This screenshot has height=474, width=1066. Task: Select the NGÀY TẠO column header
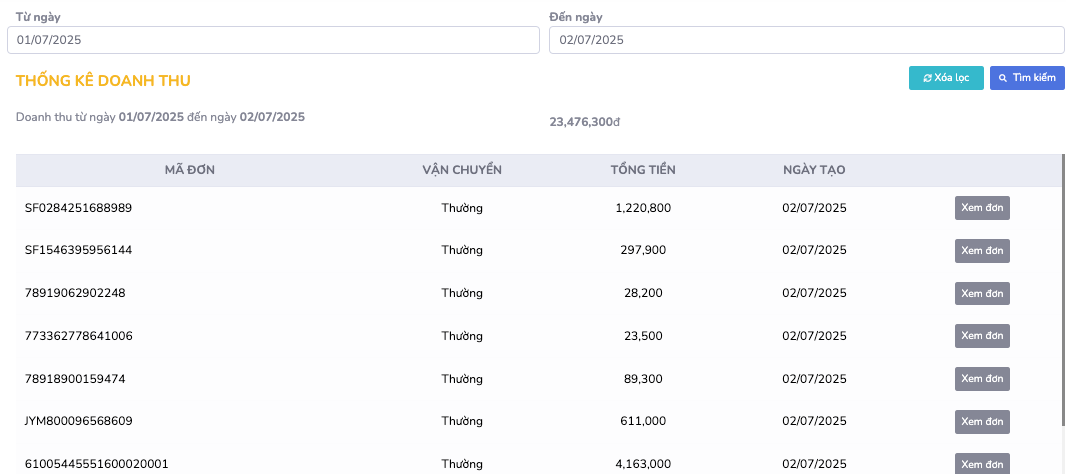tap(814, 170)
